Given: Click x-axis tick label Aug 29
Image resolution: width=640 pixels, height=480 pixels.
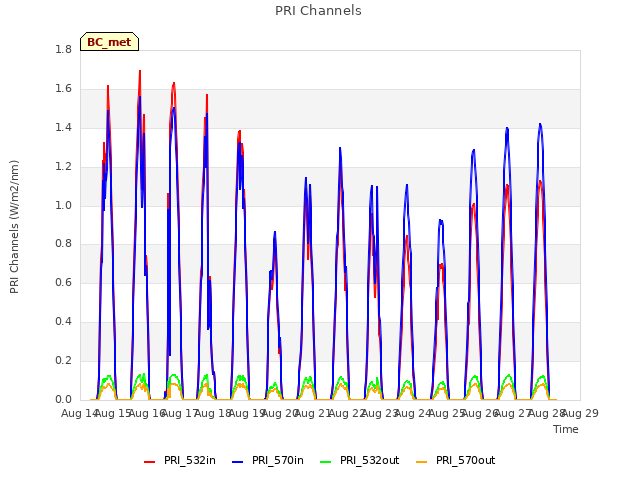Looking at the screenshot, I should pos(580,413).
